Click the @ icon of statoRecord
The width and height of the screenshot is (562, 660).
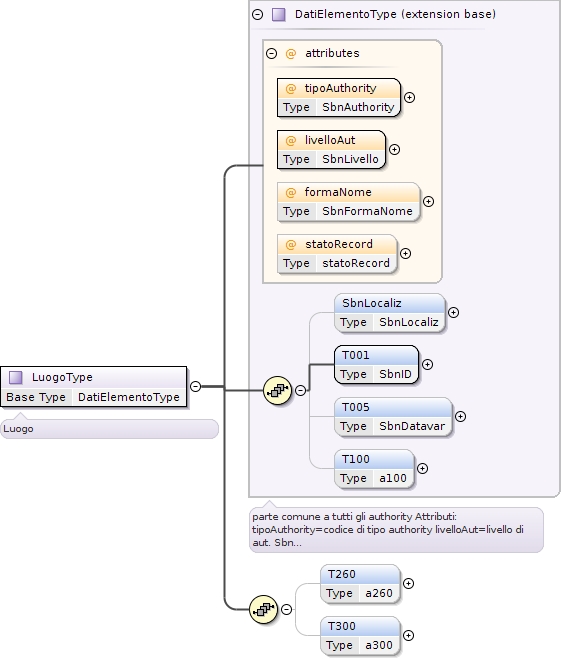pos(290,245)
